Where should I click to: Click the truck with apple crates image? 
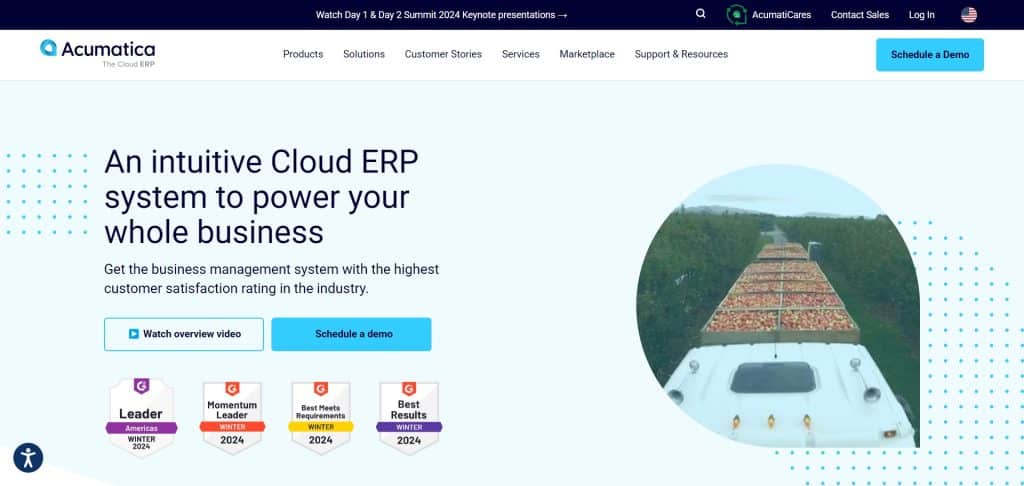778,306
